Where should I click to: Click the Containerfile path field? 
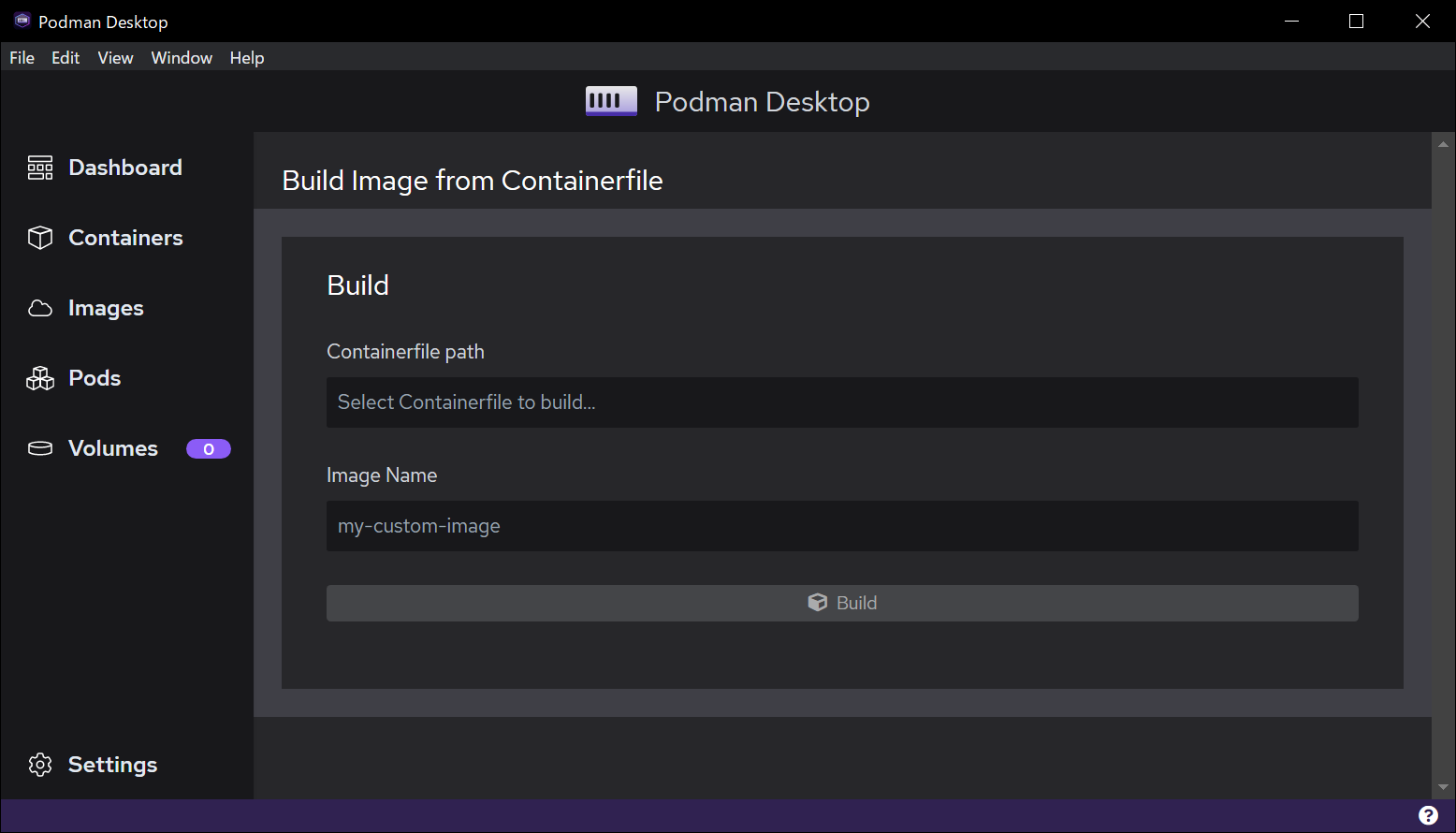[x=842, y=402]
